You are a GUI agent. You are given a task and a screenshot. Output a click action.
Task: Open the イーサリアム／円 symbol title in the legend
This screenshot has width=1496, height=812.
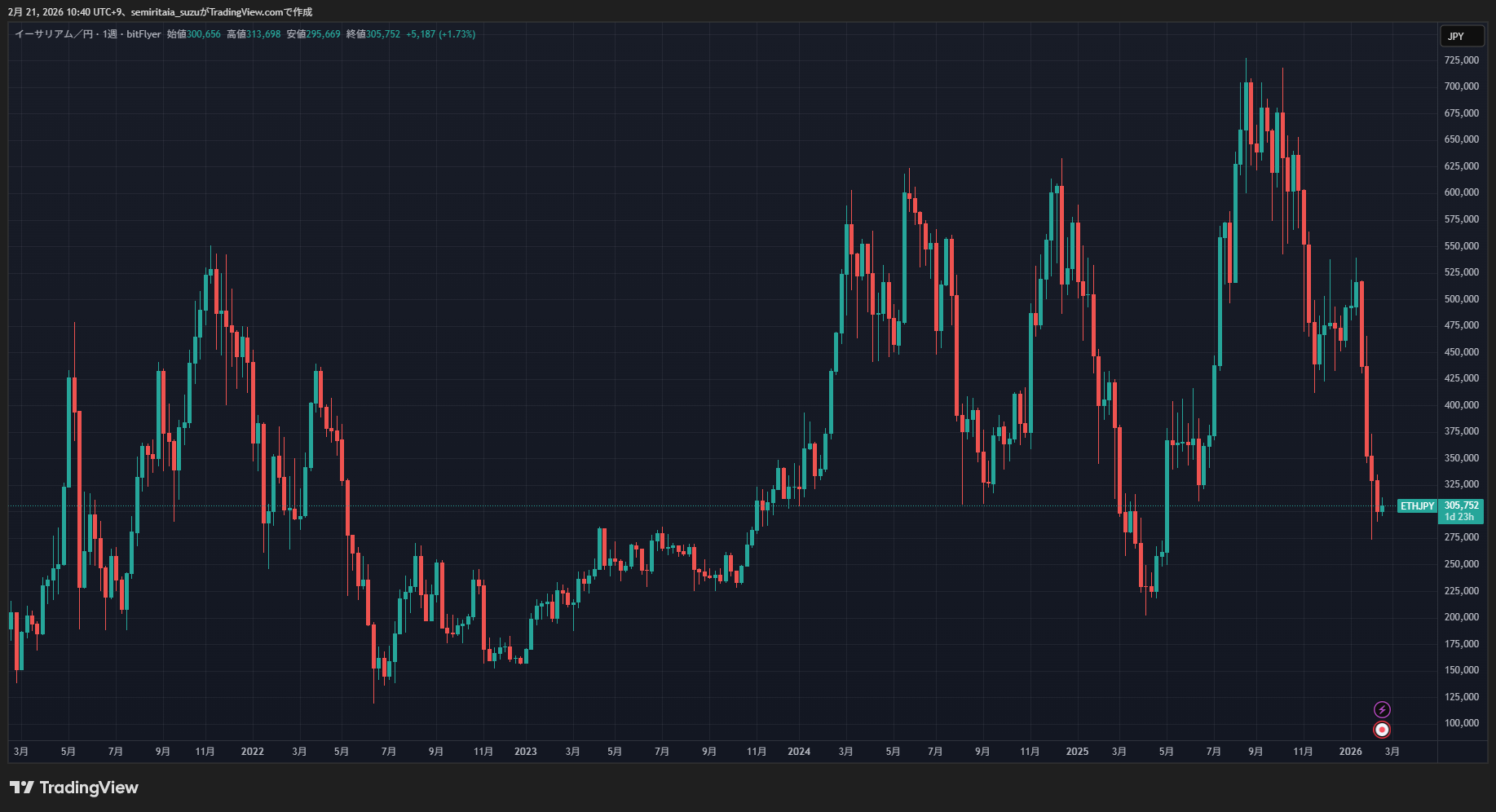coord(54,34)
